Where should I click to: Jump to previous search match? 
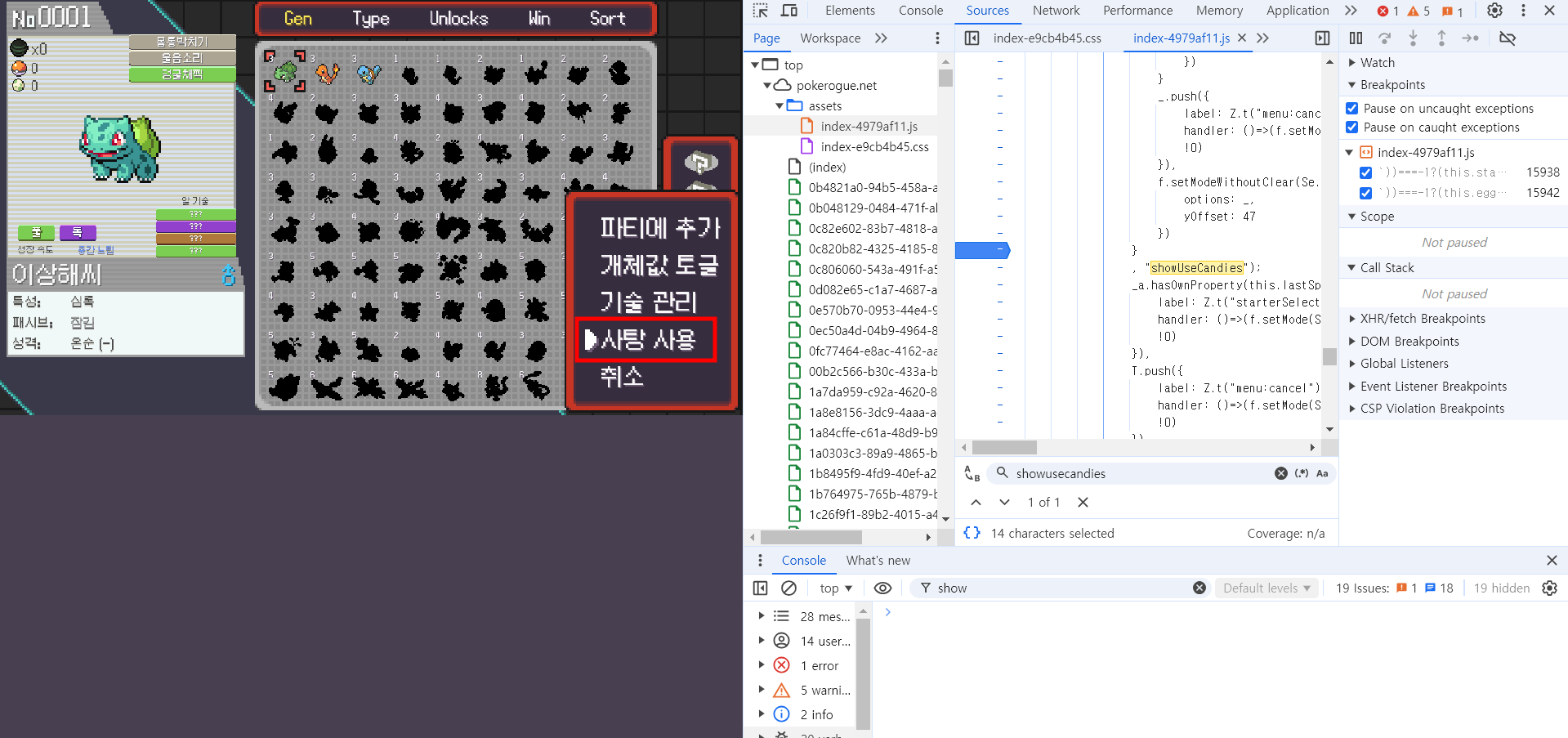(976, 503)
